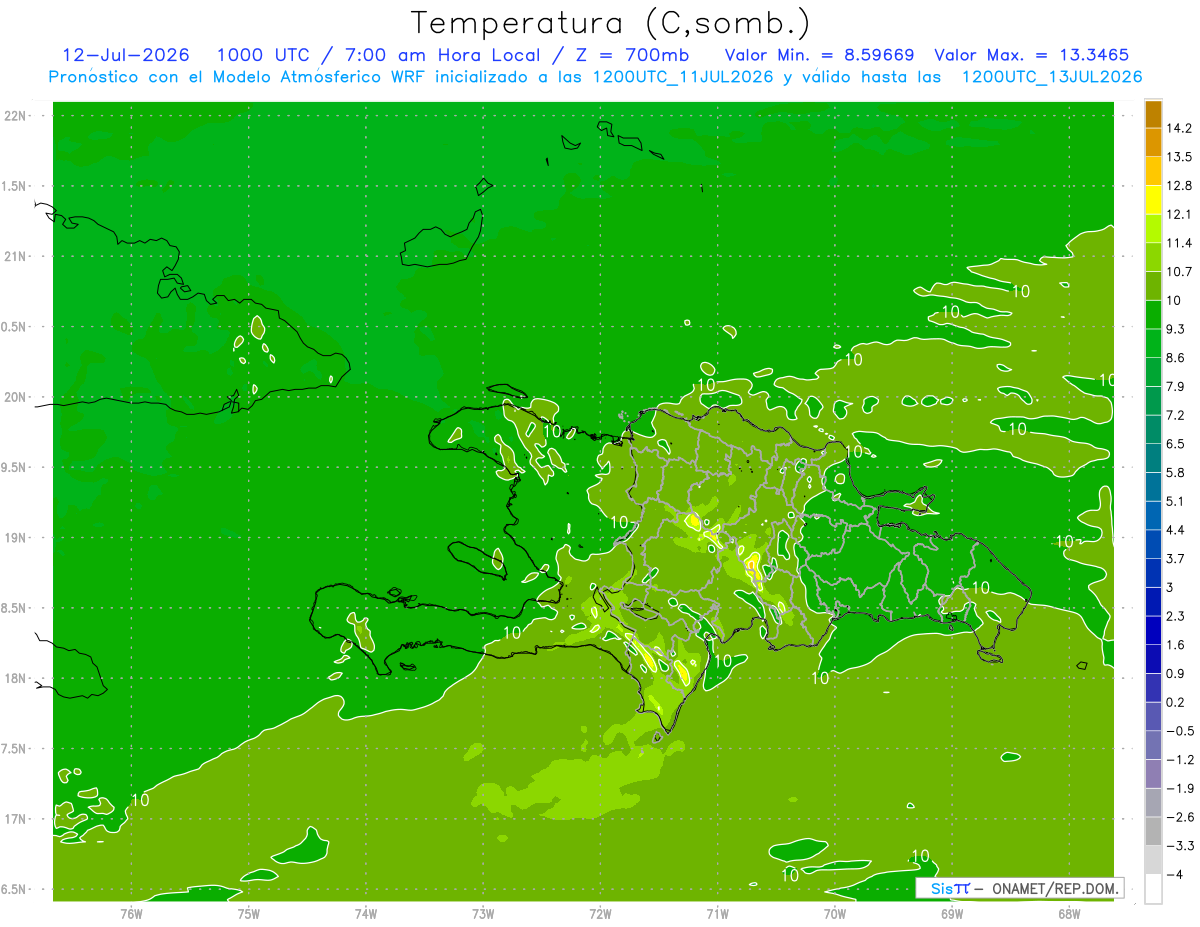
Task: Click the "Valor Min. = 8.59669" readout
Action: (819, 55)
